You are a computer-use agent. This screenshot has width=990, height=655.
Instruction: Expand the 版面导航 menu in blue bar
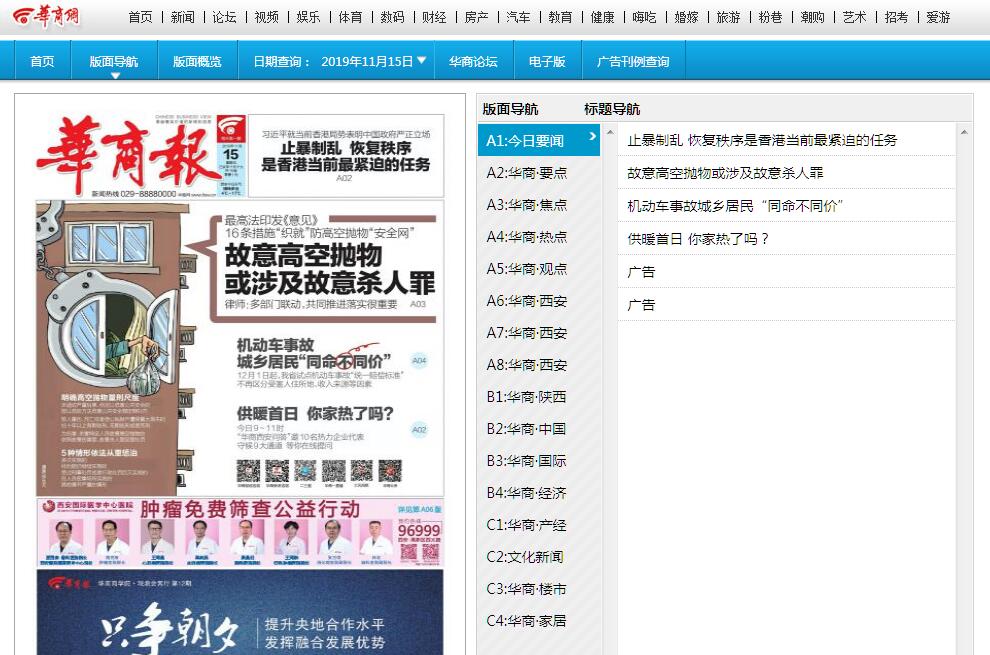pos(114,61)
